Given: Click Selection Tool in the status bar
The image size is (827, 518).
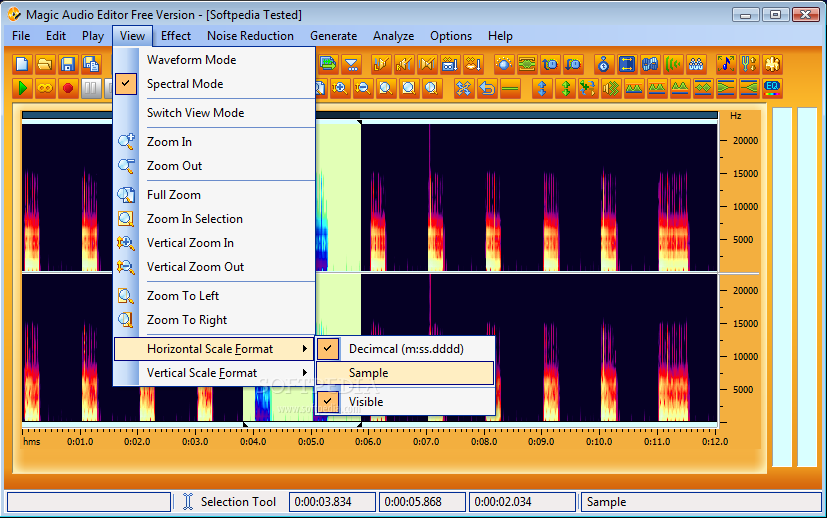Looking at the screenshot, I should point(238,502).
